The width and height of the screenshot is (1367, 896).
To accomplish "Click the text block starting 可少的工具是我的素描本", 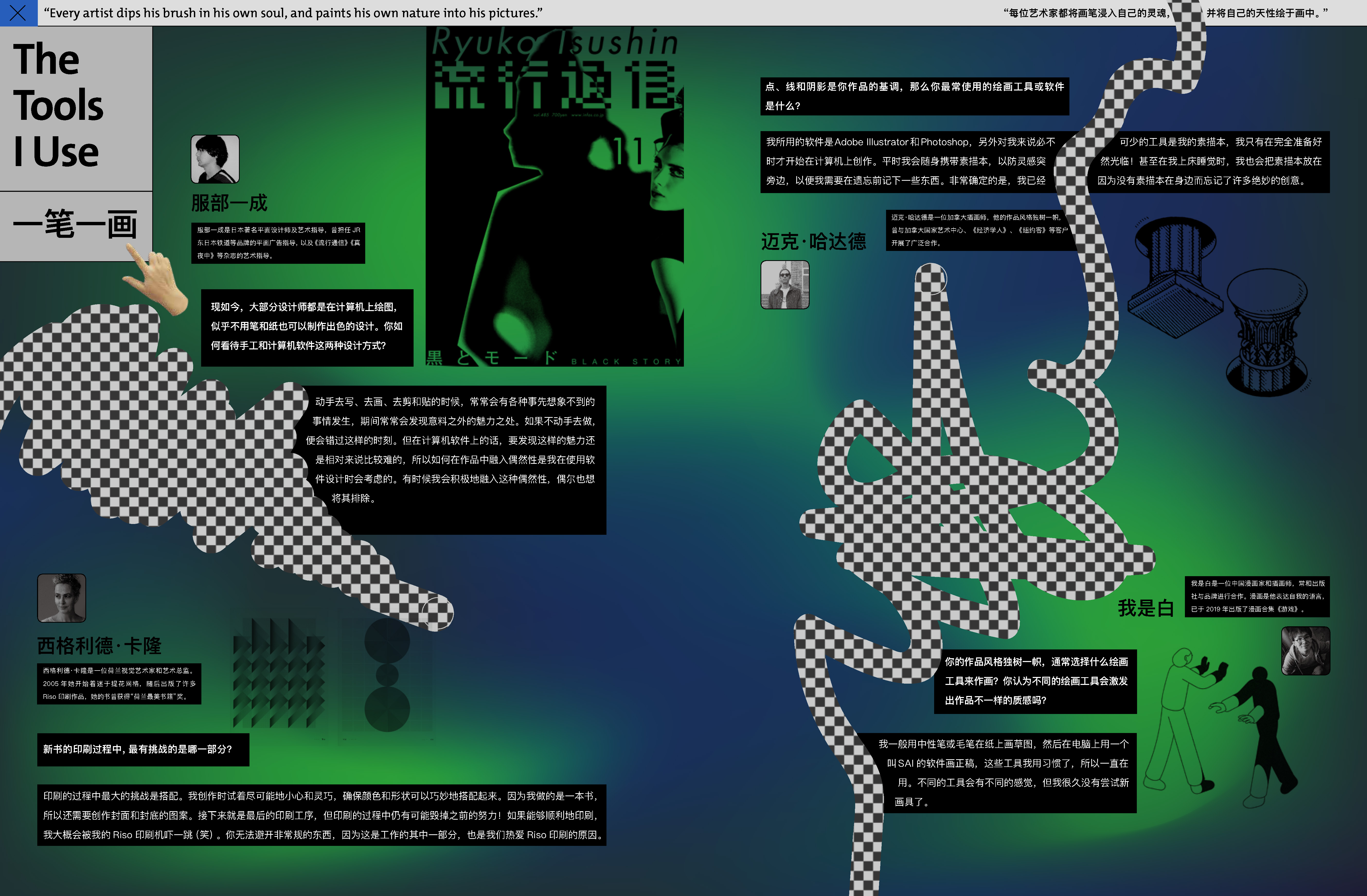I will [x=1210, y=161].
